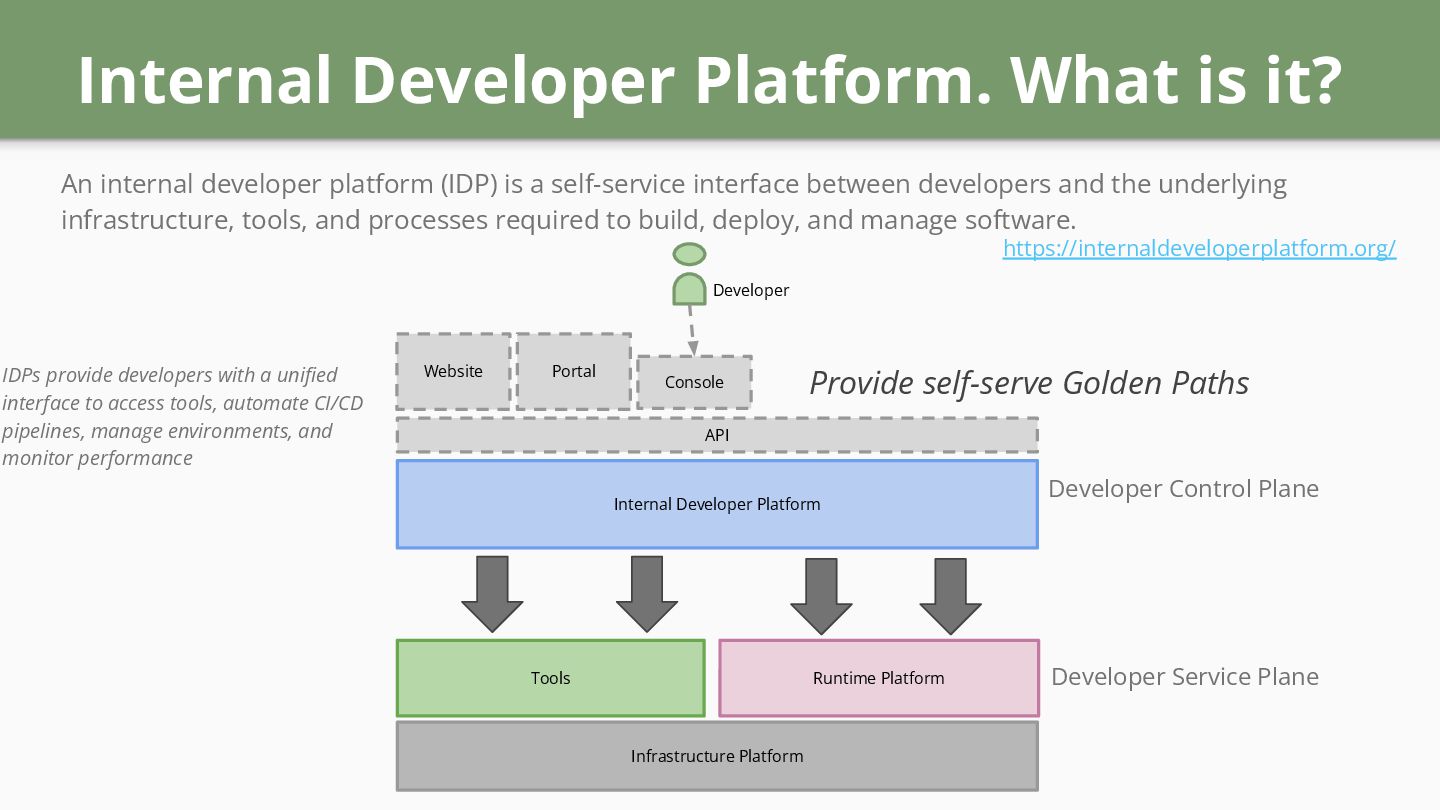
Task: Click the first arrow above Runtime Platform
Action: tap(821, 596)
